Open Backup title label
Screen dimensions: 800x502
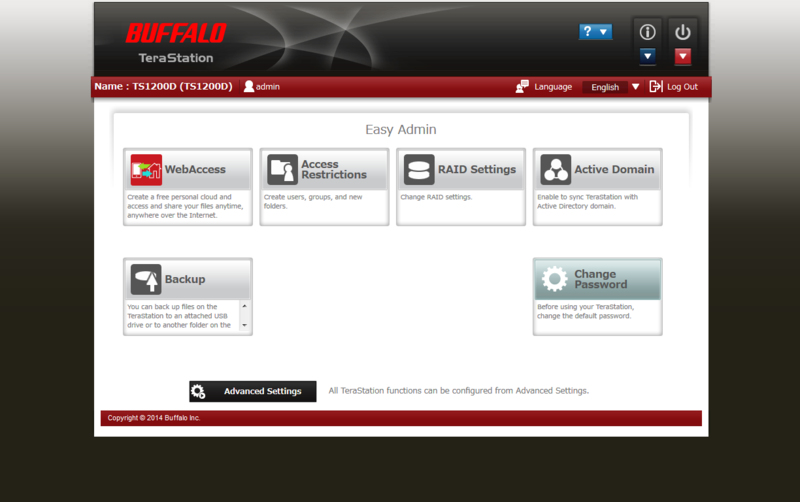[185, 280]
